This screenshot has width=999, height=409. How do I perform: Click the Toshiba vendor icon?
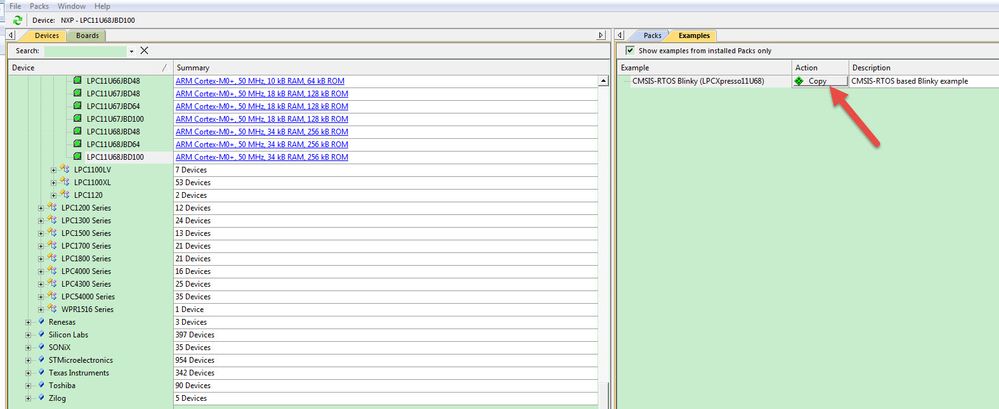[x=41, y=385]
